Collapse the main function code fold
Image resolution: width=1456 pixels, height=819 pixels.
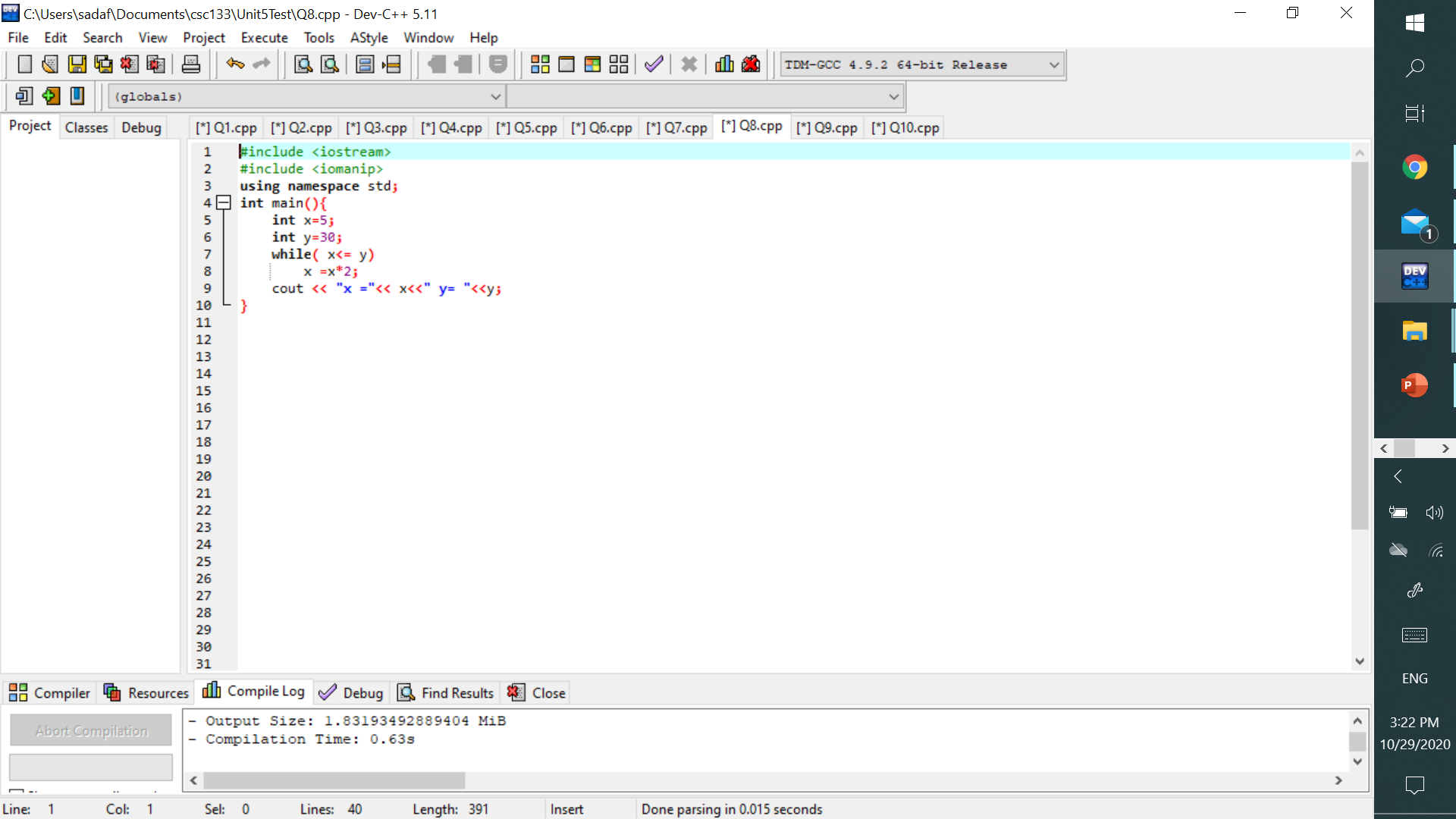click(x=224, y=202)
